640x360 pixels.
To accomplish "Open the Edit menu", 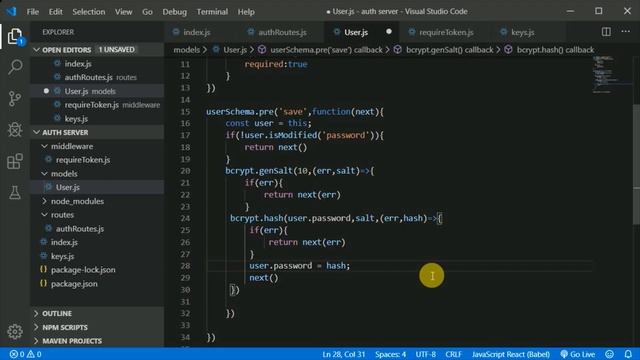I will [x=56, y=11].
